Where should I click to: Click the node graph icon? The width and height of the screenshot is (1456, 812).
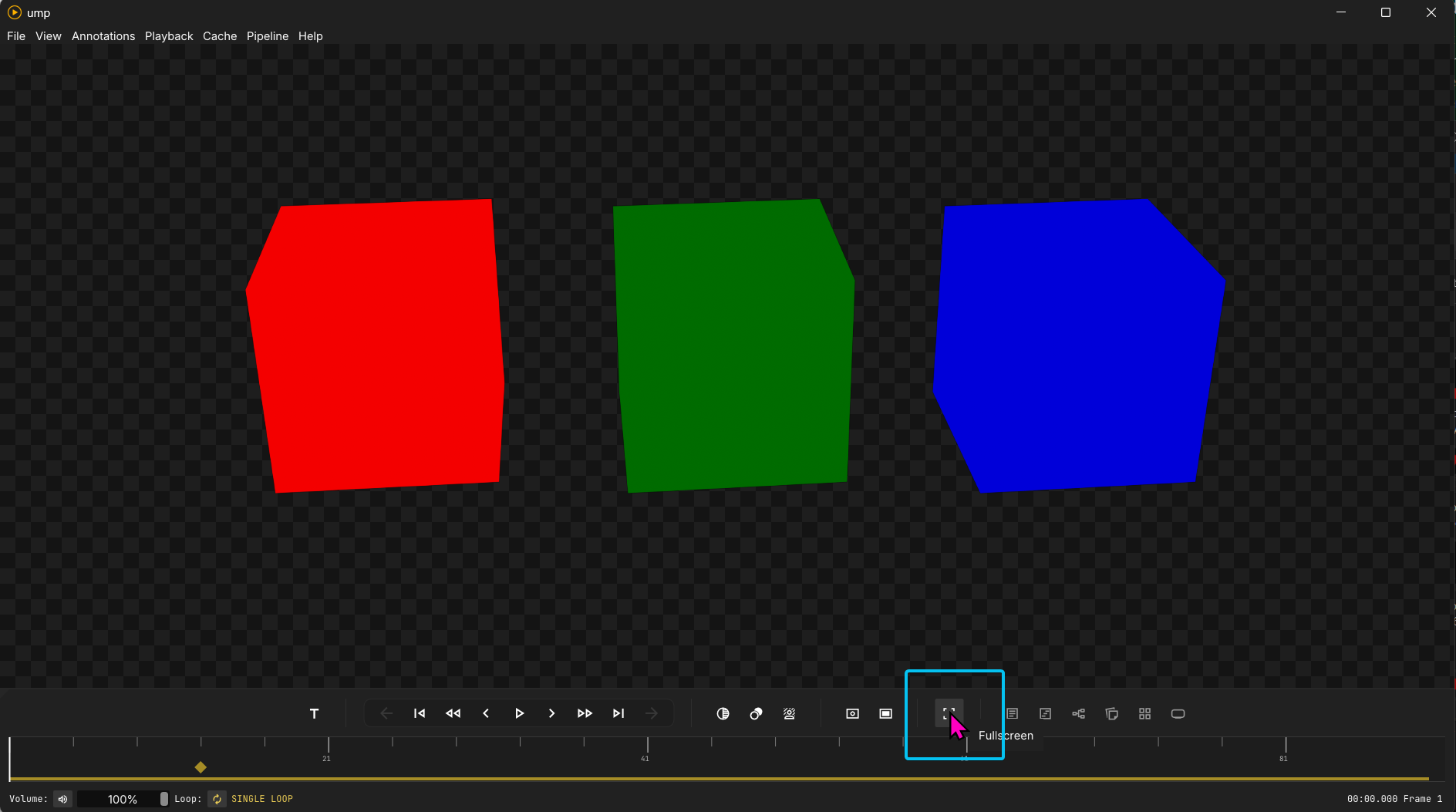click(x=1078, y=714)
